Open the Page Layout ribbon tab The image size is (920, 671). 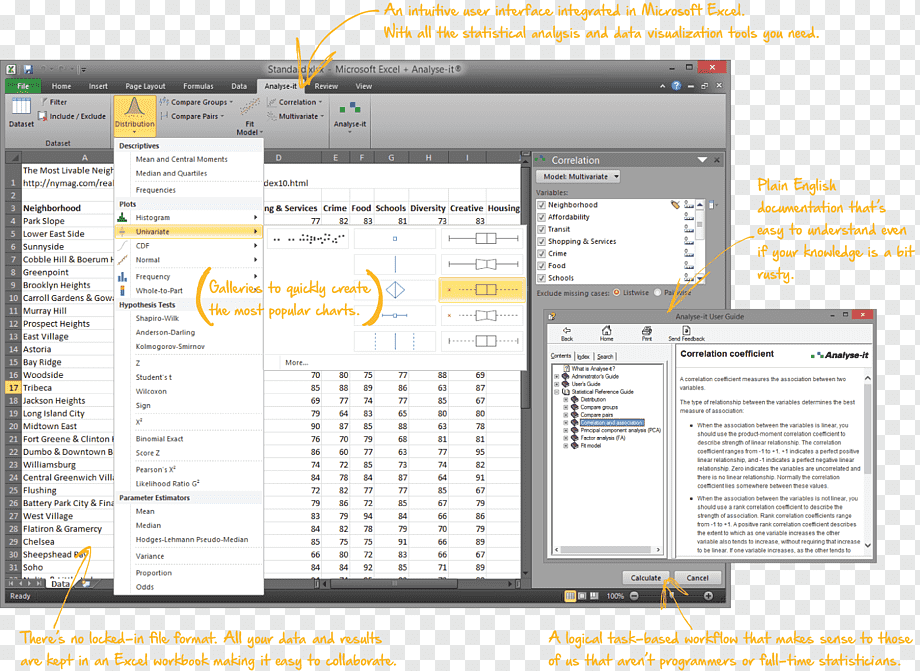click(145, 86)
